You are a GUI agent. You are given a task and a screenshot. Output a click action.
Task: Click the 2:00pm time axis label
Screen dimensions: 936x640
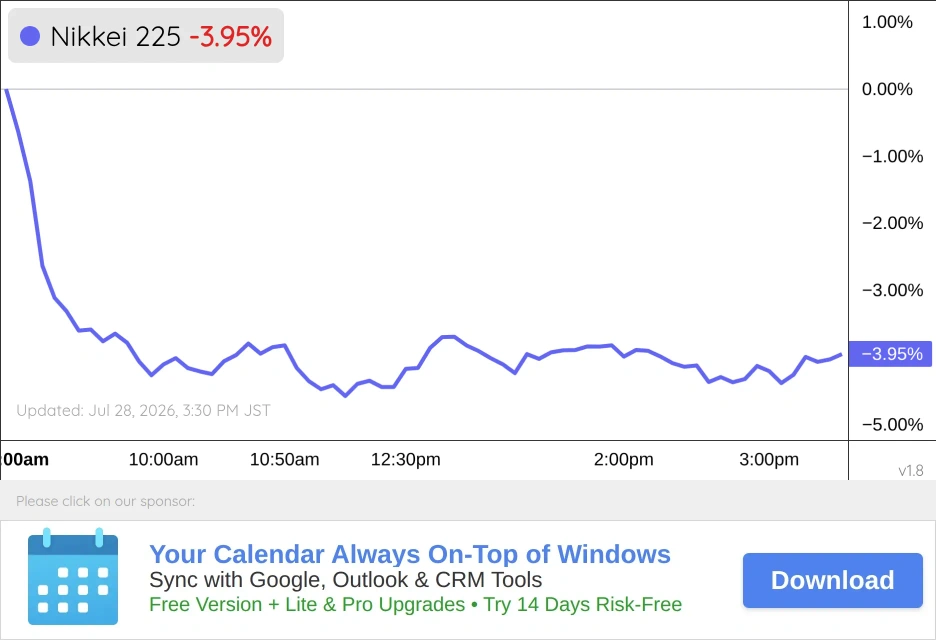[623, 459]
